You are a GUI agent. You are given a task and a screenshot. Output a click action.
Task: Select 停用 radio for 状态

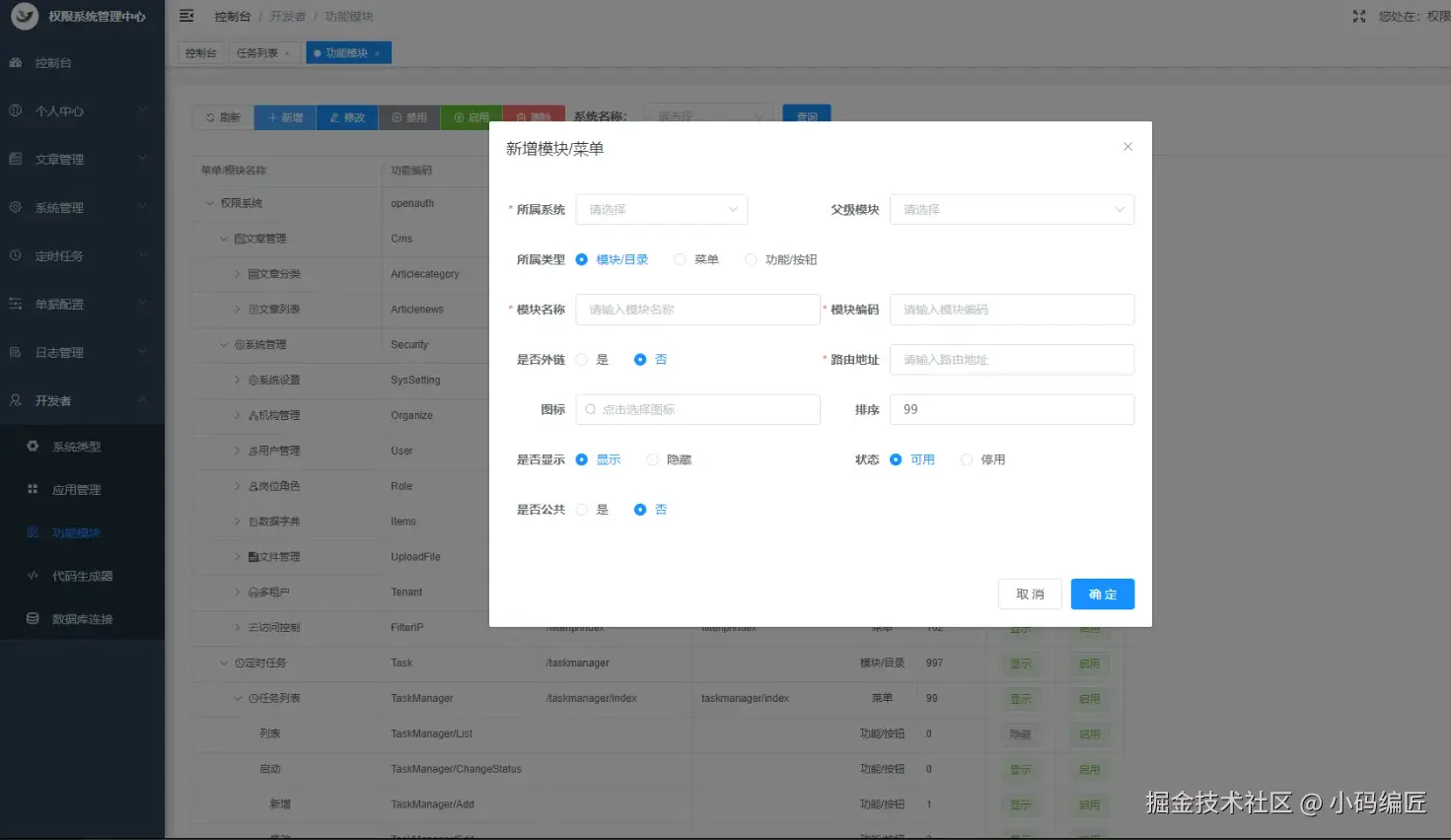click(x=967, y=459)
